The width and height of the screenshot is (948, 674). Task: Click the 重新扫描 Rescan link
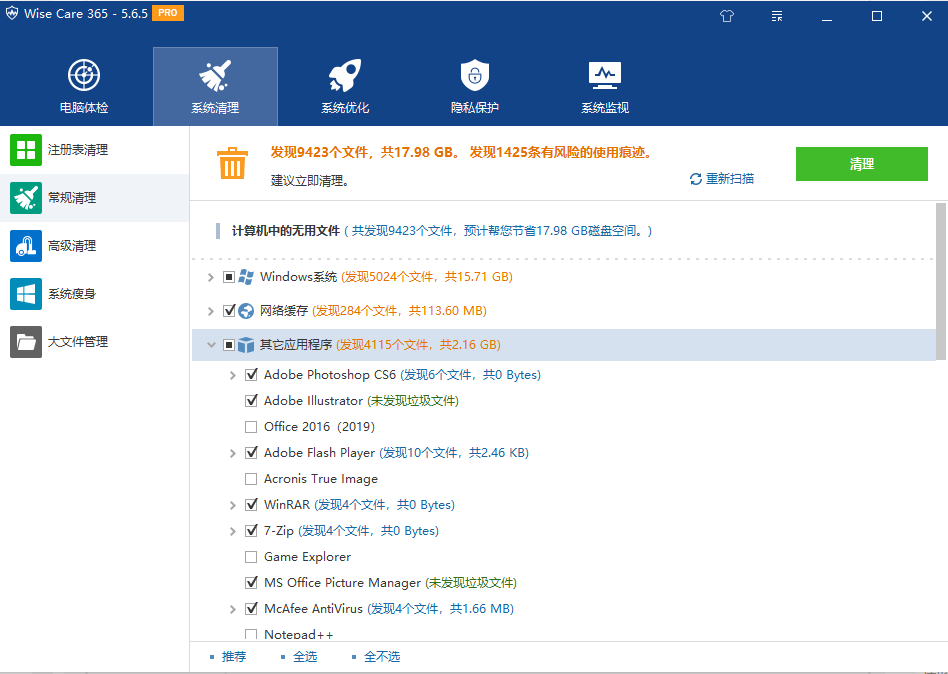click(x=724, y=178)
